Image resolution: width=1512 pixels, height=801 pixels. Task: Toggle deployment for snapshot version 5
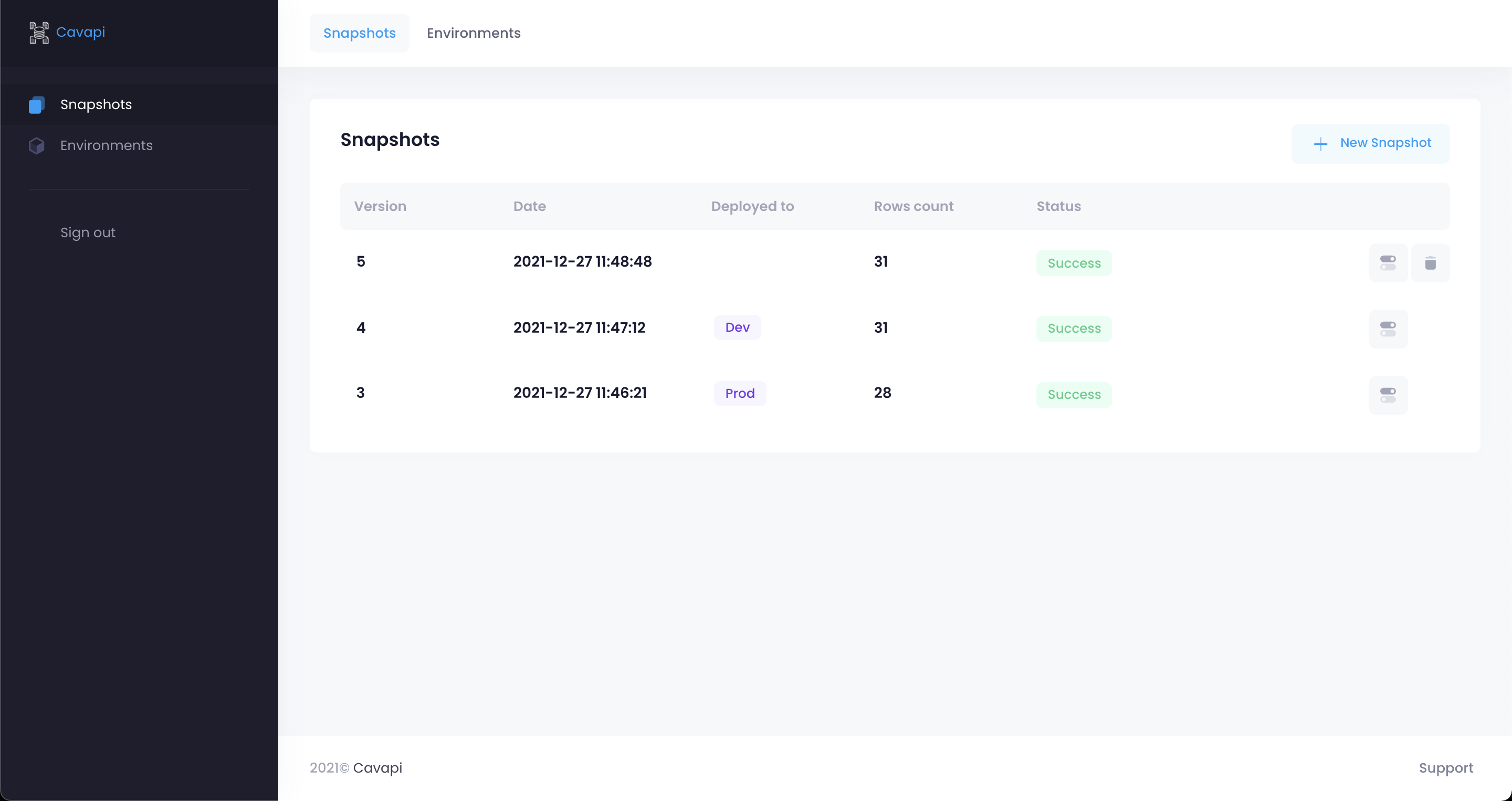pyautogui.click(x=1388, y=263)
